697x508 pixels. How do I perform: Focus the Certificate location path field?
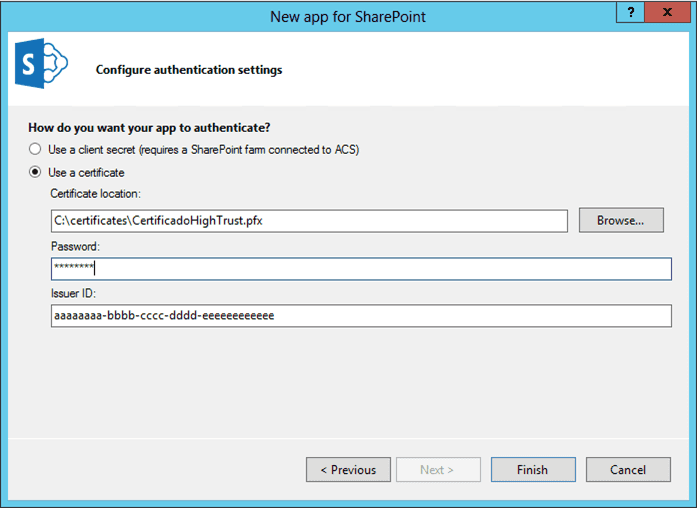[x=309, y=221]
